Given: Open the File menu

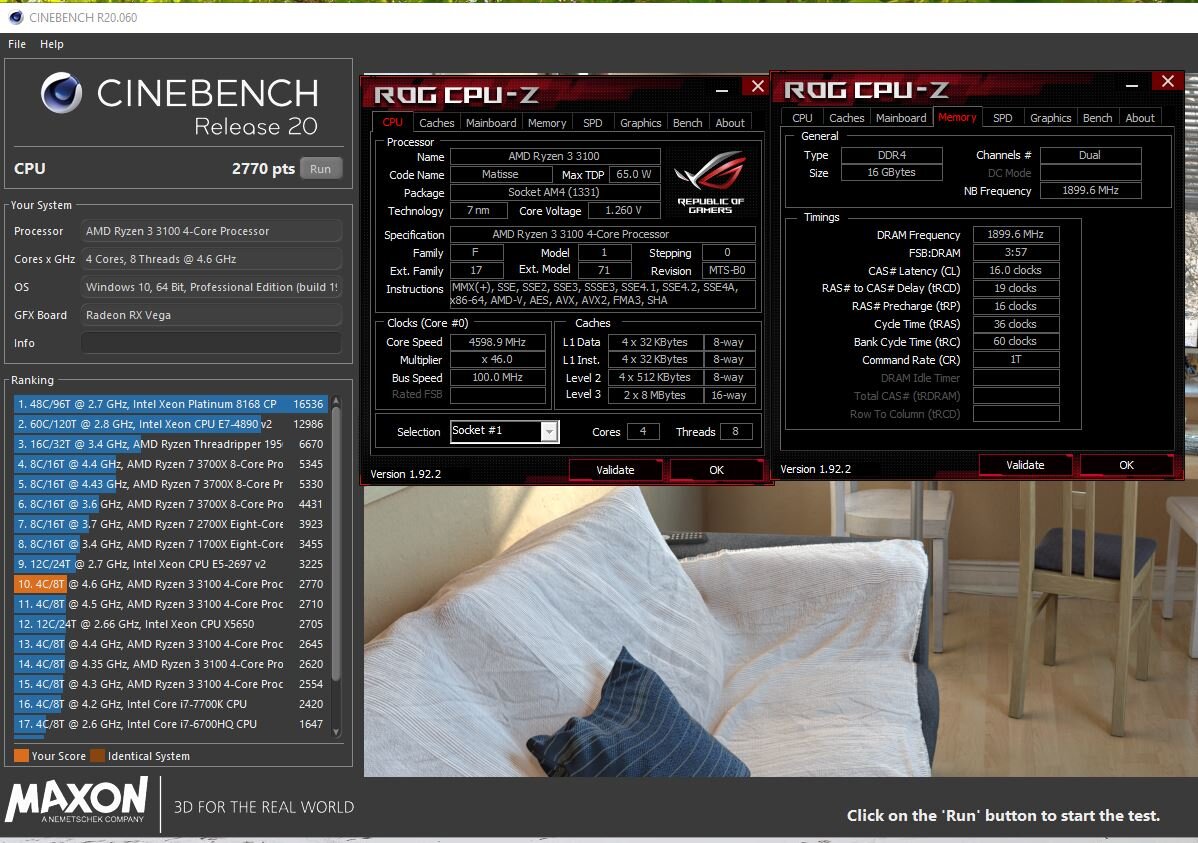Looking at the screenshot, I should tap(17, 44).
